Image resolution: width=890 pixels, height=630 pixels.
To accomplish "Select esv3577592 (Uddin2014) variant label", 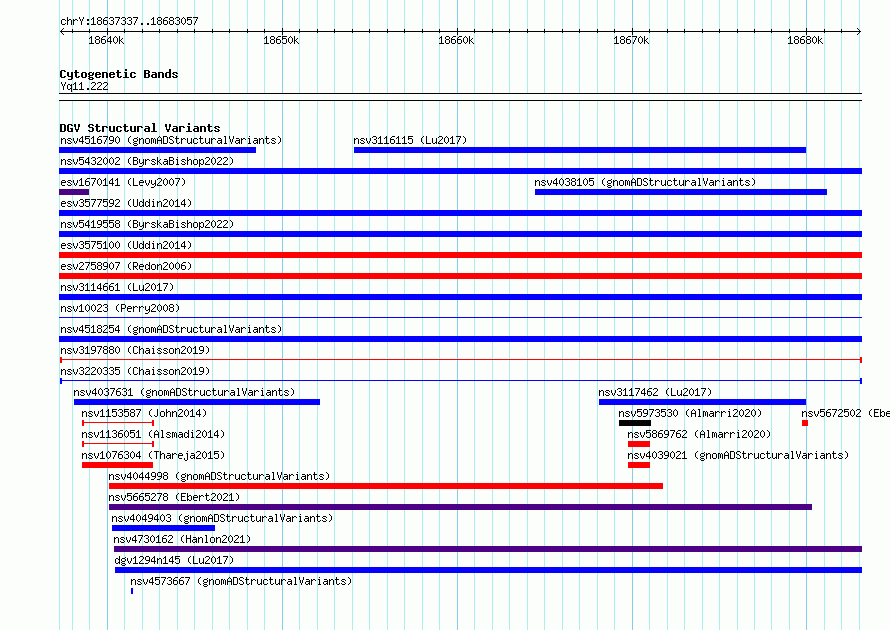I will pos(126,203).
